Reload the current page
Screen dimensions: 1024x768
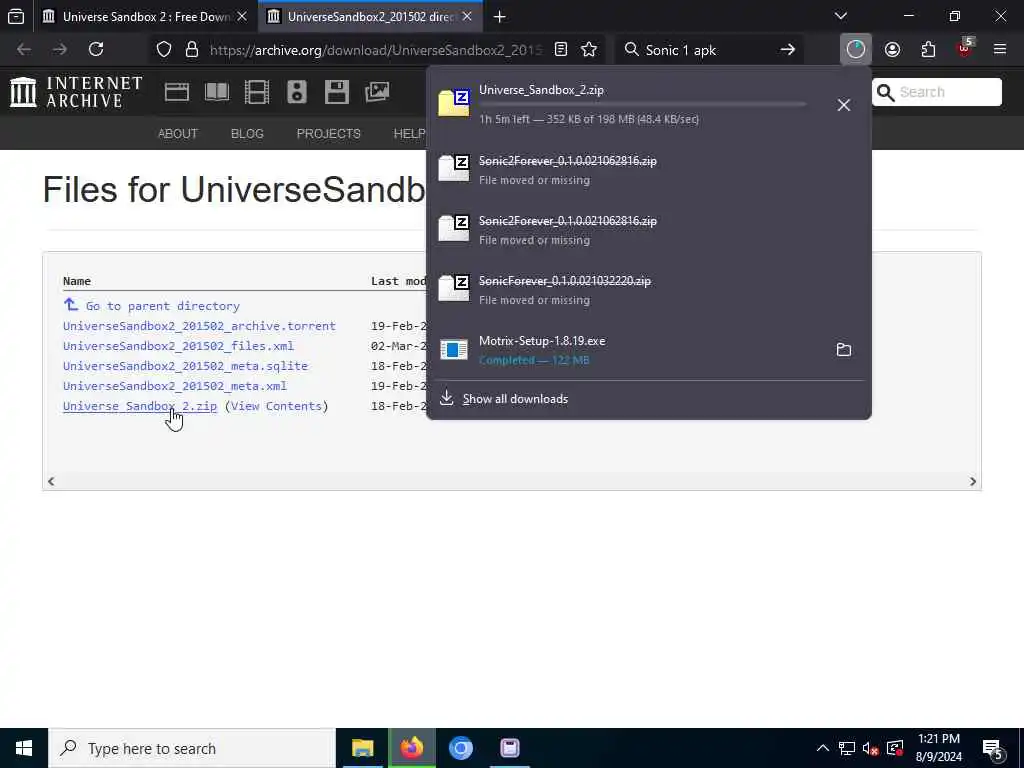click(x=96, y=50)
